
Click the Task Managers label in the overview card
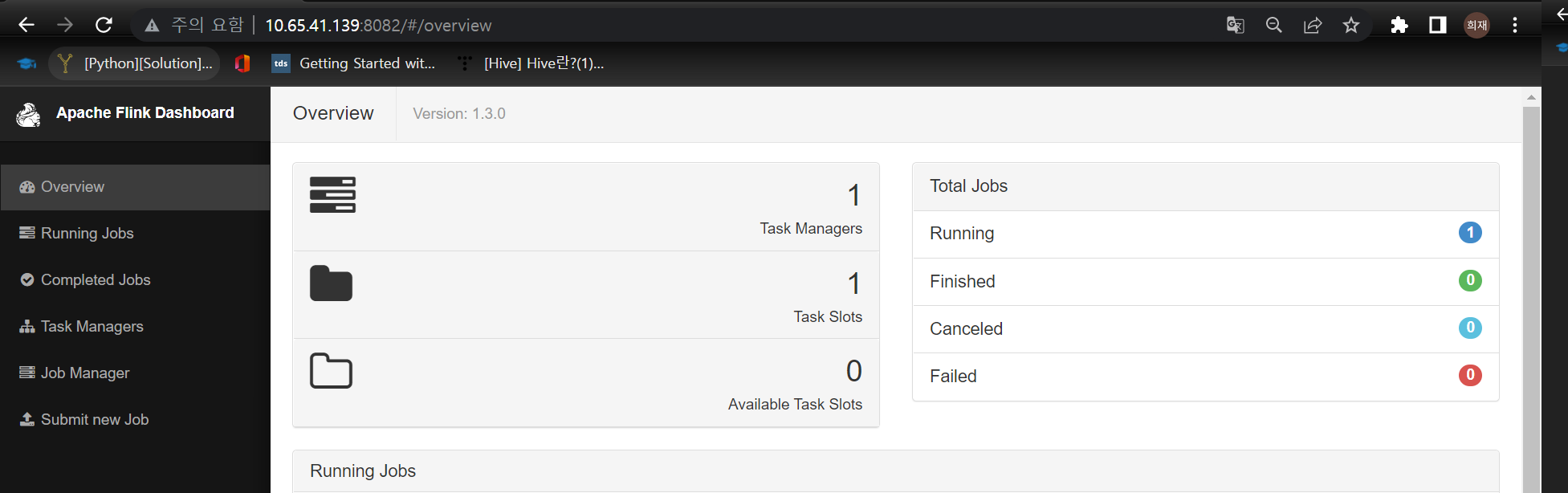811,229
